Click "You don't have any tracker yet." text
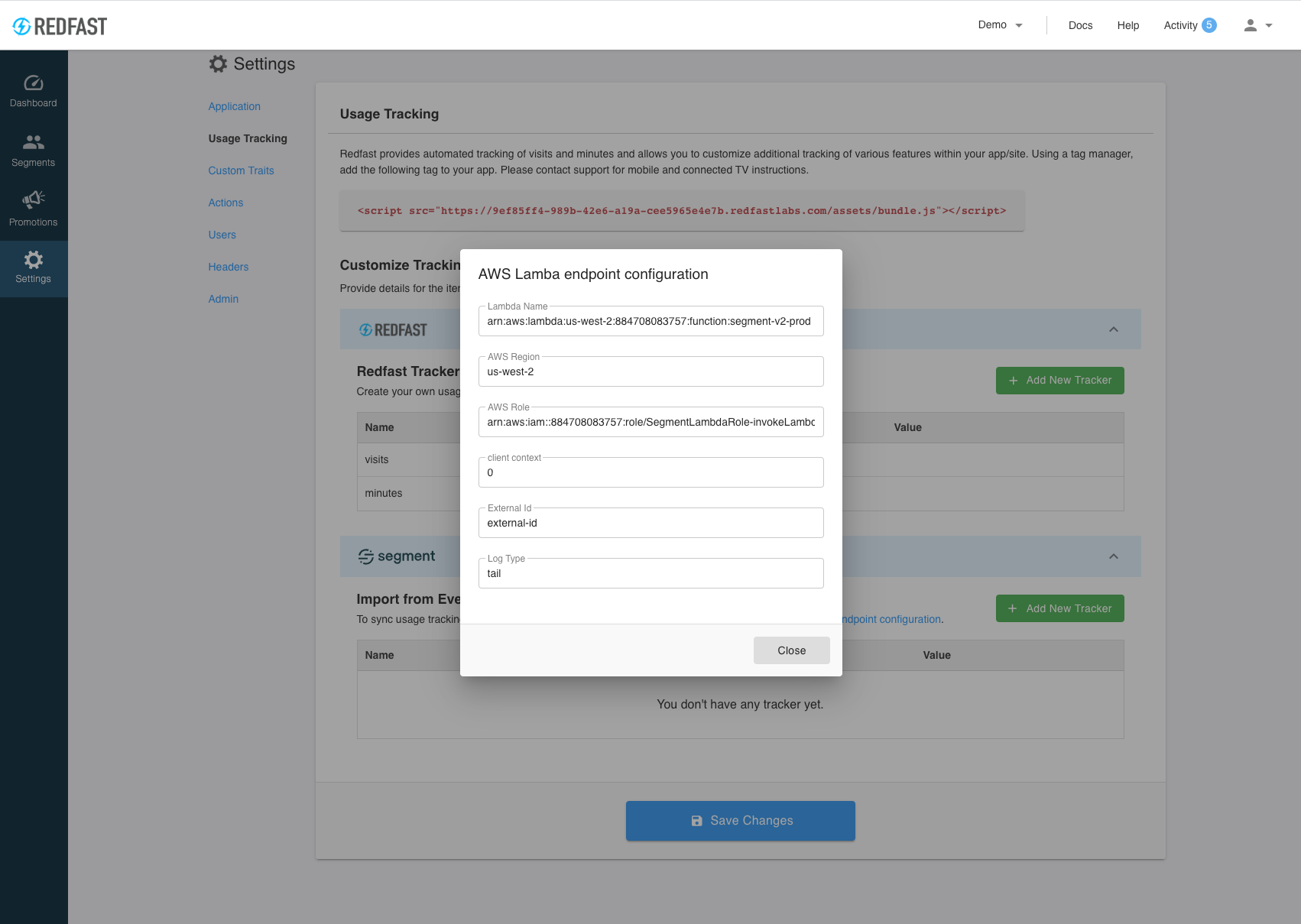Screen dimensions: 1301x924 [740, 705]
